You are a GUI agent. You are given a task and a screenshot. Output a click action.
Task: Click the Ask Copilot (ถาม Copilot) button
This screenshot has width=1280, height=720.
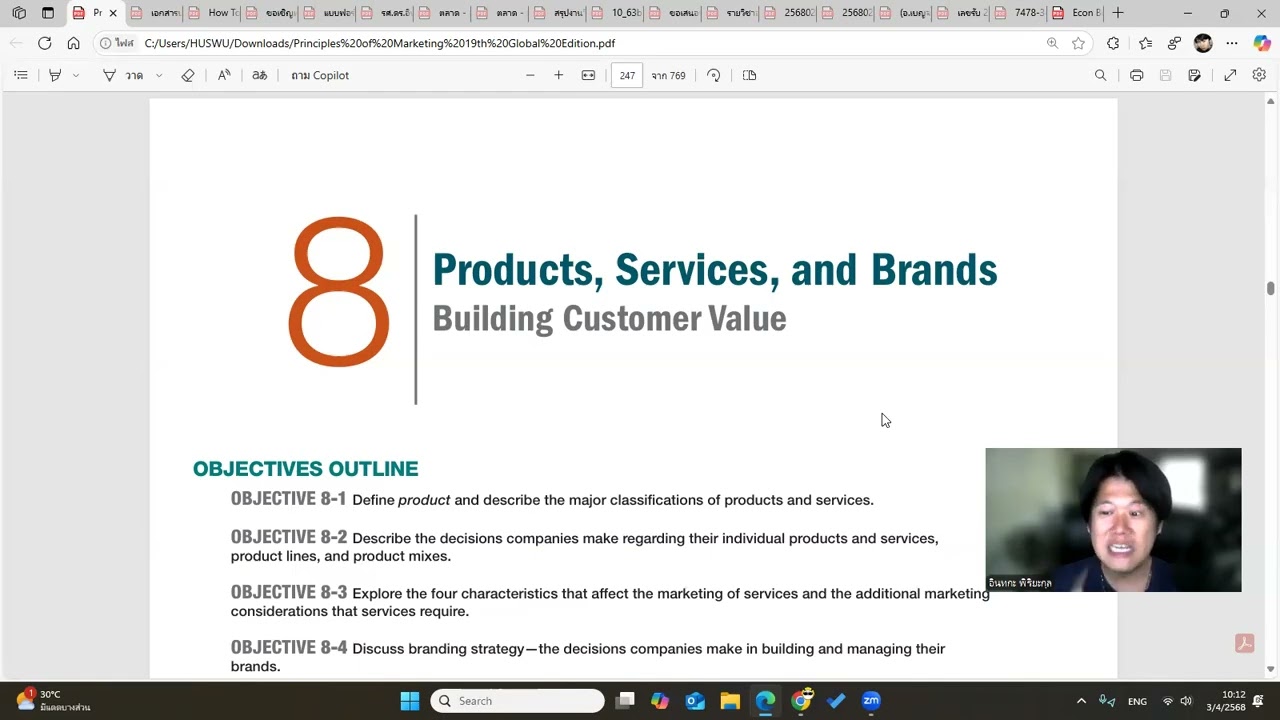click(320, 75)
